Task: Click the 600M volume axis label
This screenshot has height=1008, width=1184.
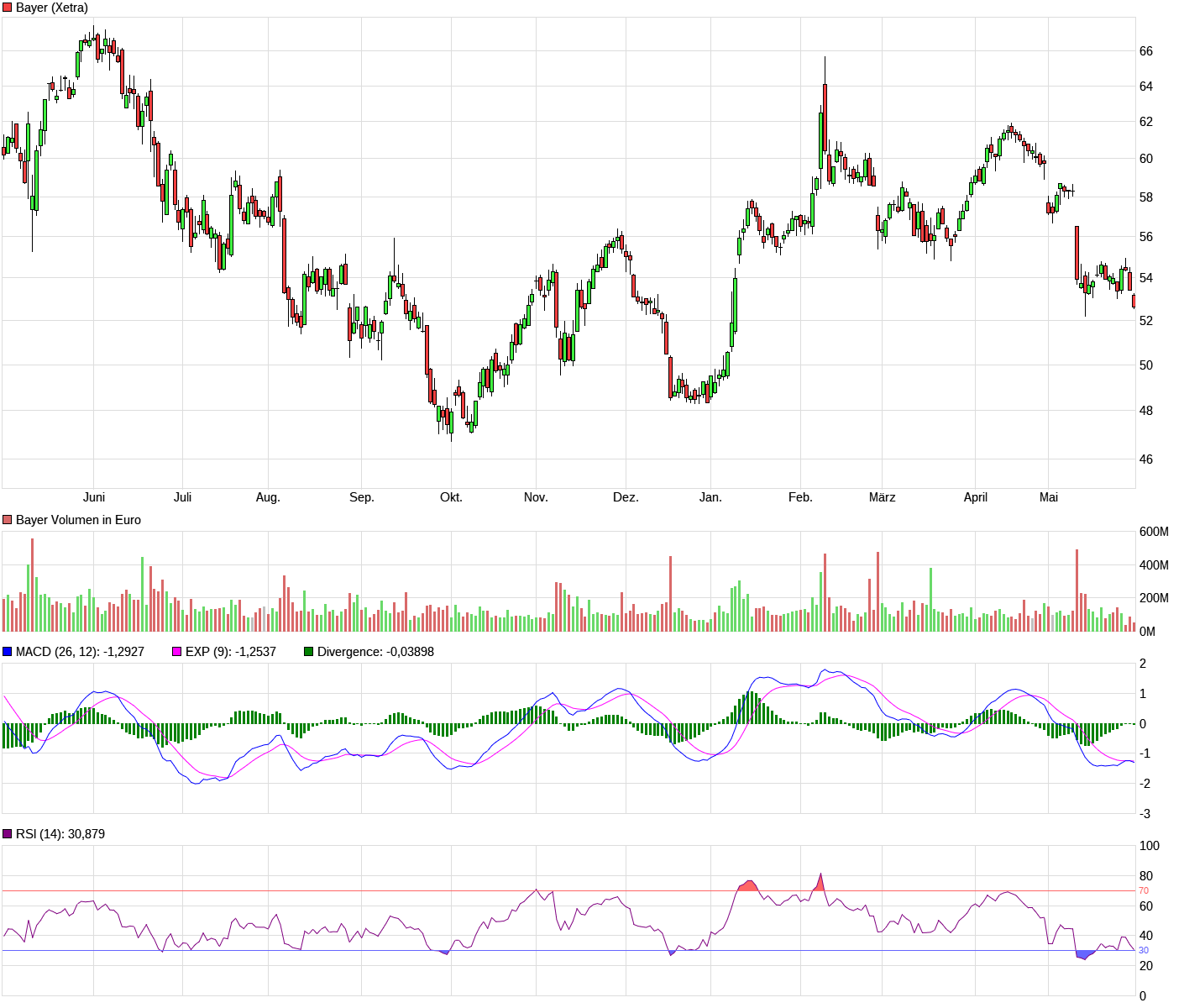Action: (x=1154, y=532)
